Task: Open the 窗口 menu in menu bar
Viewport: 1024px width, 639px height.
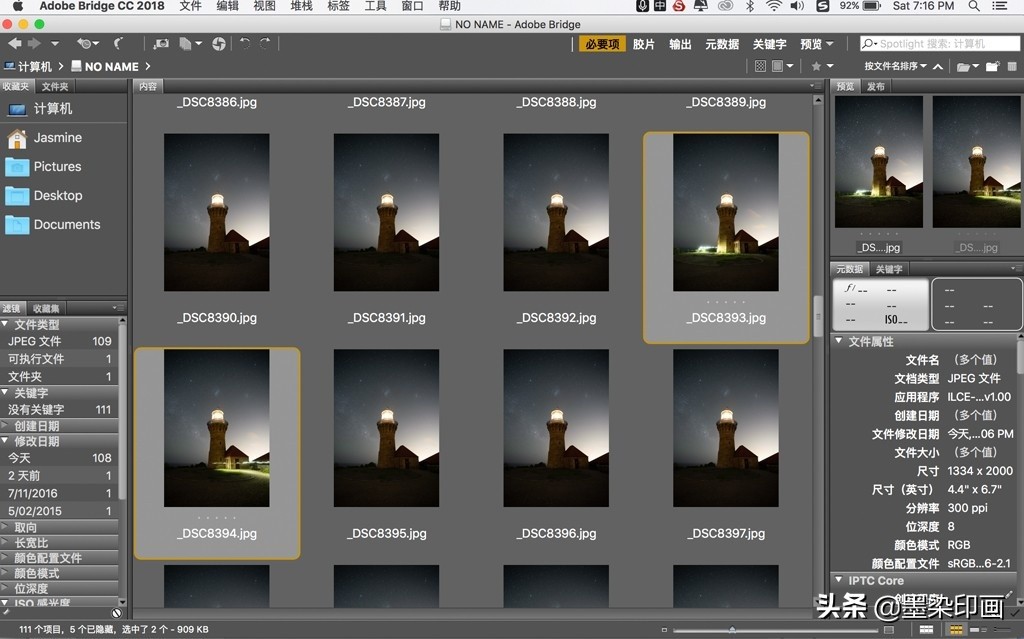Action: click(x=412, y=6)
